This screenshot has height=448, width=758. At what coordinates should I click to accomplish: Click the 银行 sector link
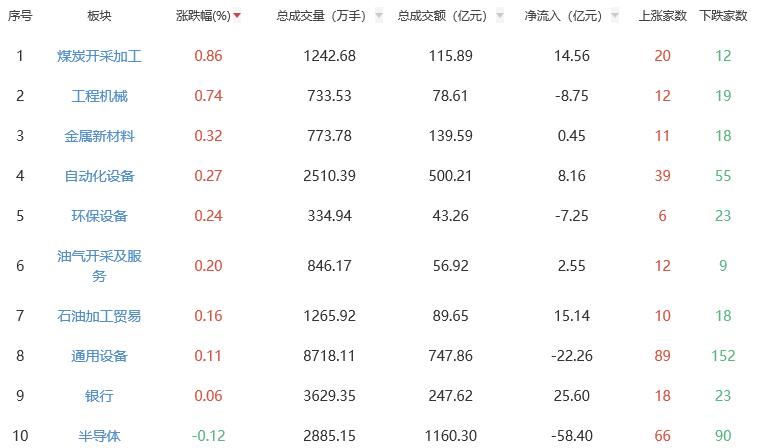[99, 396]
